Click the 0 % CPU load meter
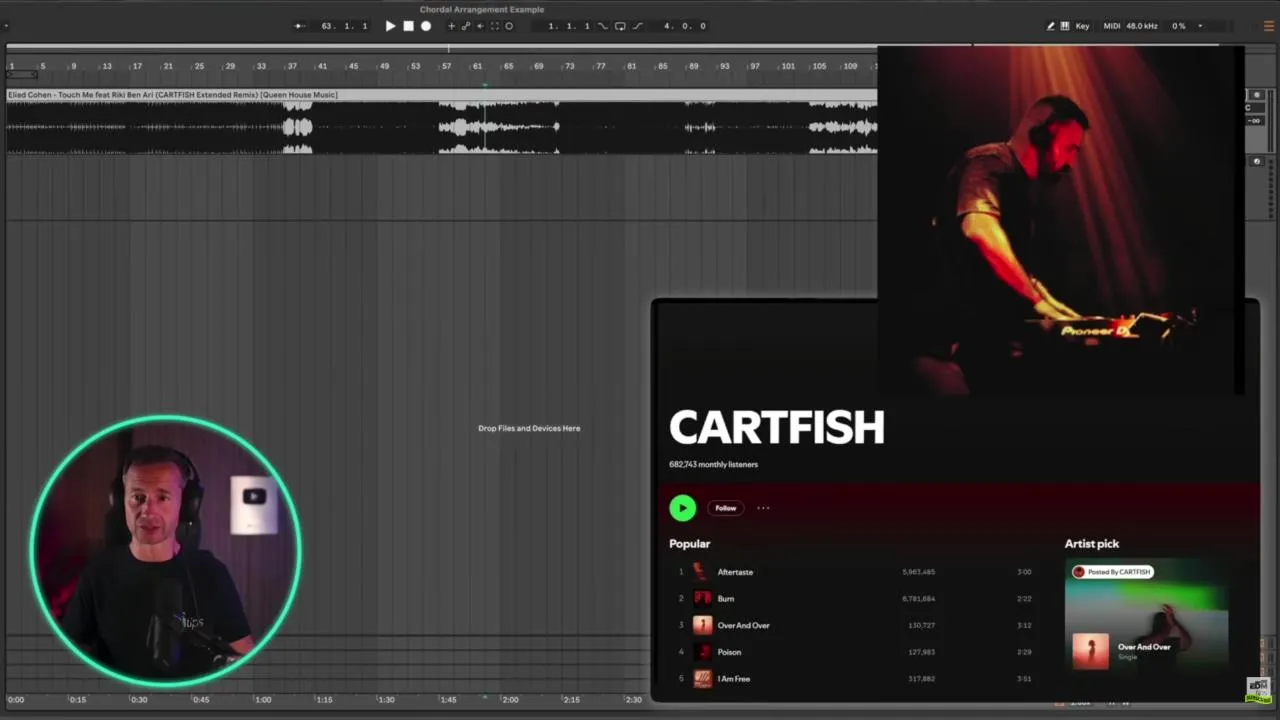This screenshot has width=1280, height=720. (x=1179, y=26)
